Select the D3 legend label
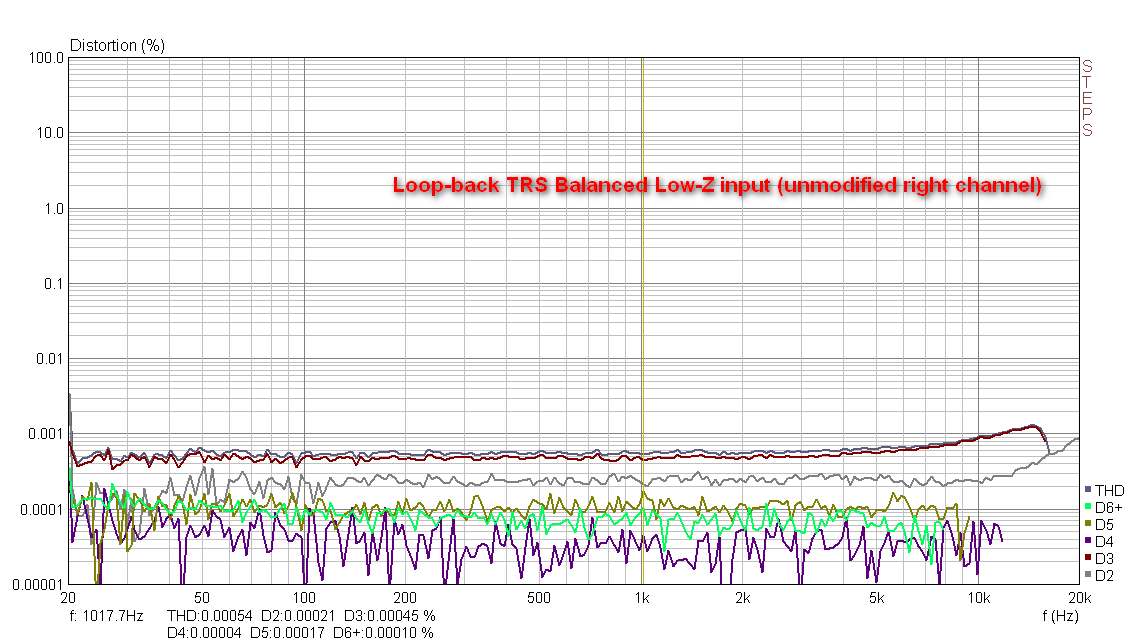Image resolution: width=1132 pixels, height=642 pixels. (x=1105, y=558)
